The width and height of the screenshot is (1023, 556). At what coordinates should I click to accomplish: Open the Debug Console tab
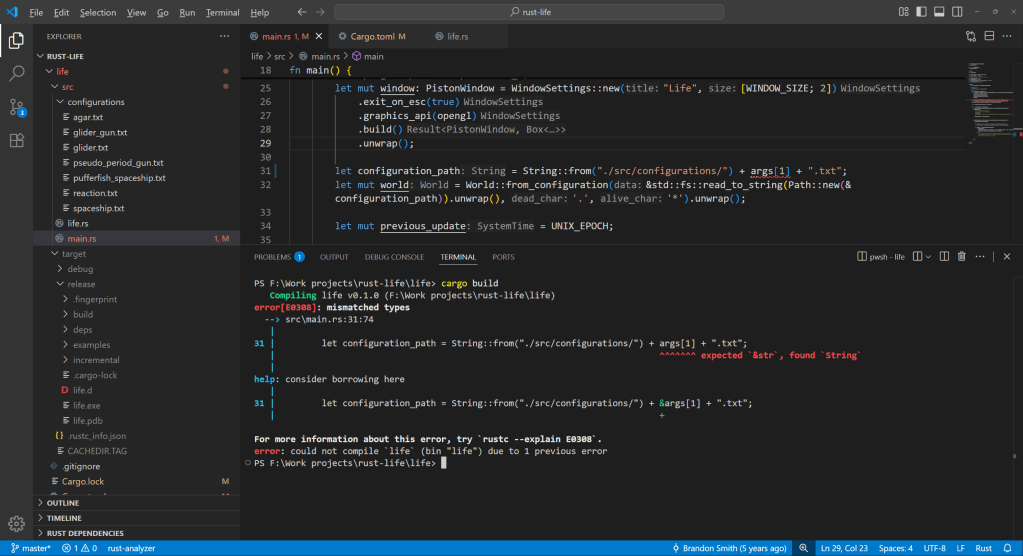click(x=394, y=257)
